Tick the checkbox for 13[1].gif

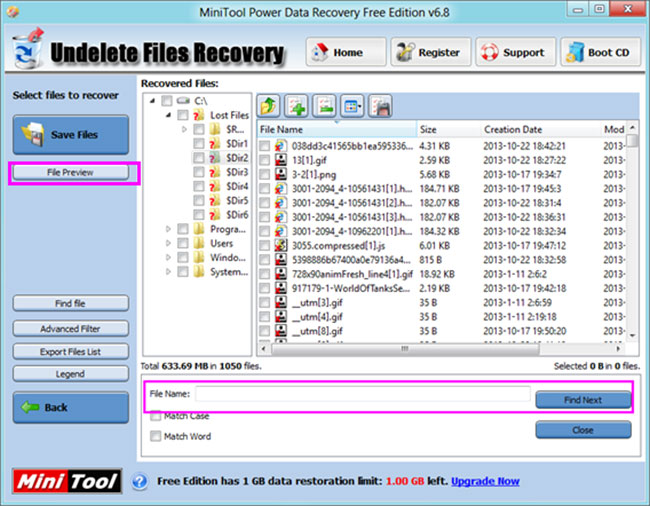pyautogui.click(x=264, y=160)
